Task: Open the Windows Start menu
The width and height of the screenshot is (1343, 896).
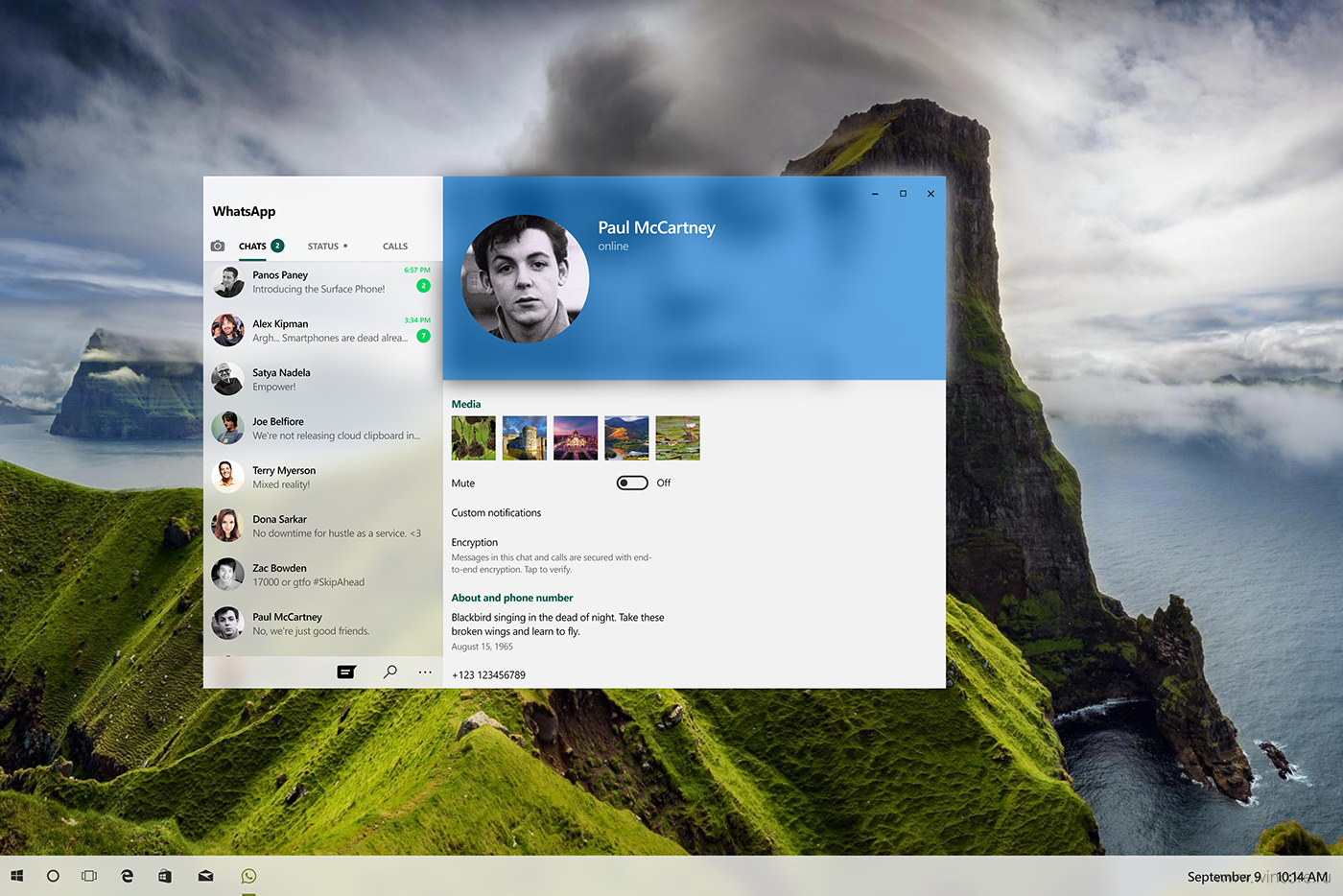Action: pos(16,876)
